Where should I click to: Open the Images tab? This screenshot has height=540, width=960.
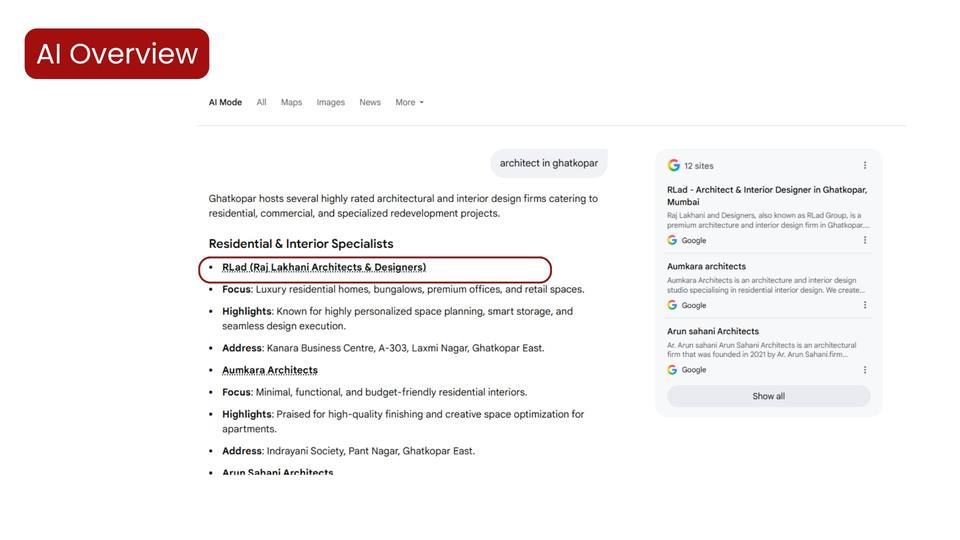point(331,102)
